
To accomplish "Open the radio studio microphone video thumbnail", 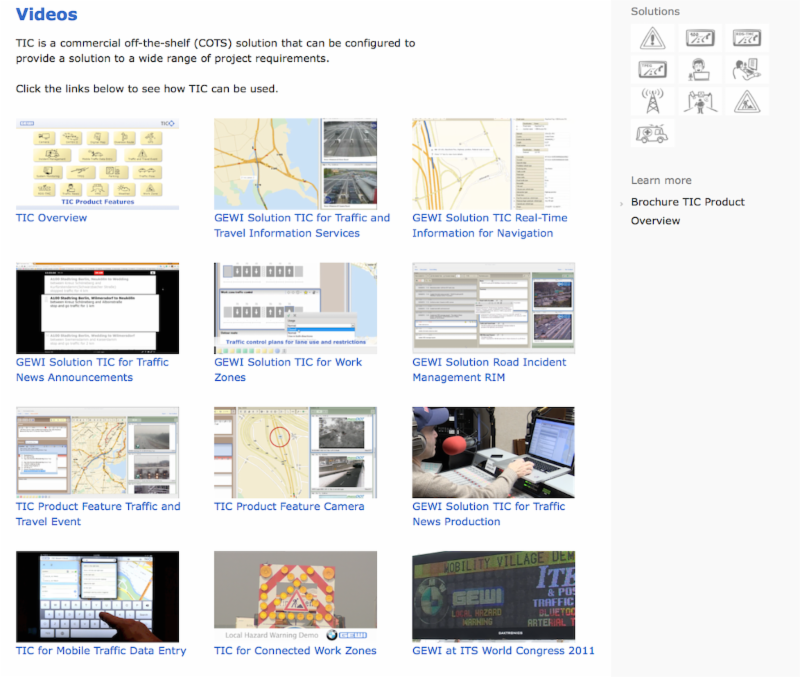I will 493,452.
